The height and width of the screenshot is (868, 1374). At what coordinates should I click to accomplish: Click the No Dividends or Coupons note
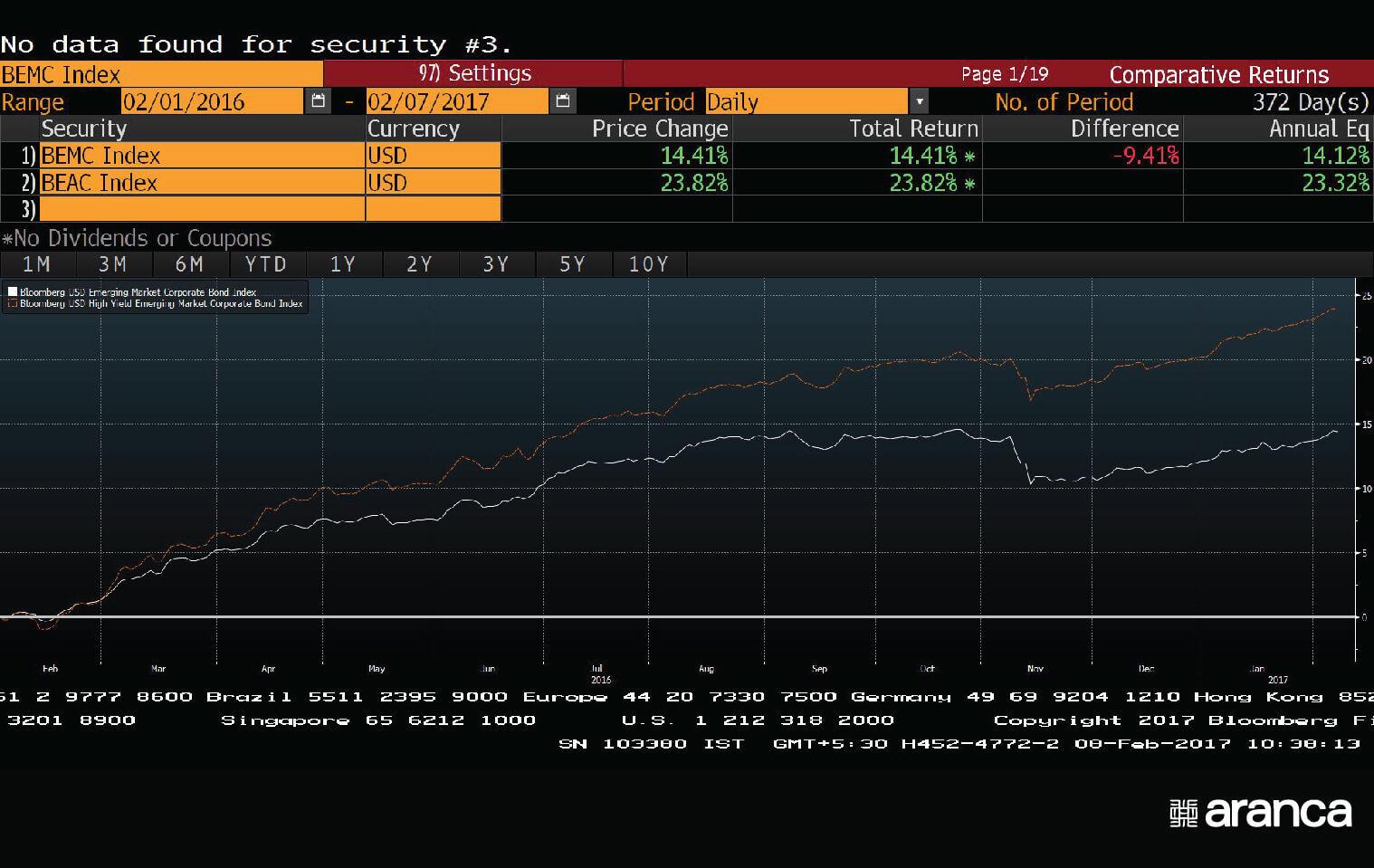[137, 238]
